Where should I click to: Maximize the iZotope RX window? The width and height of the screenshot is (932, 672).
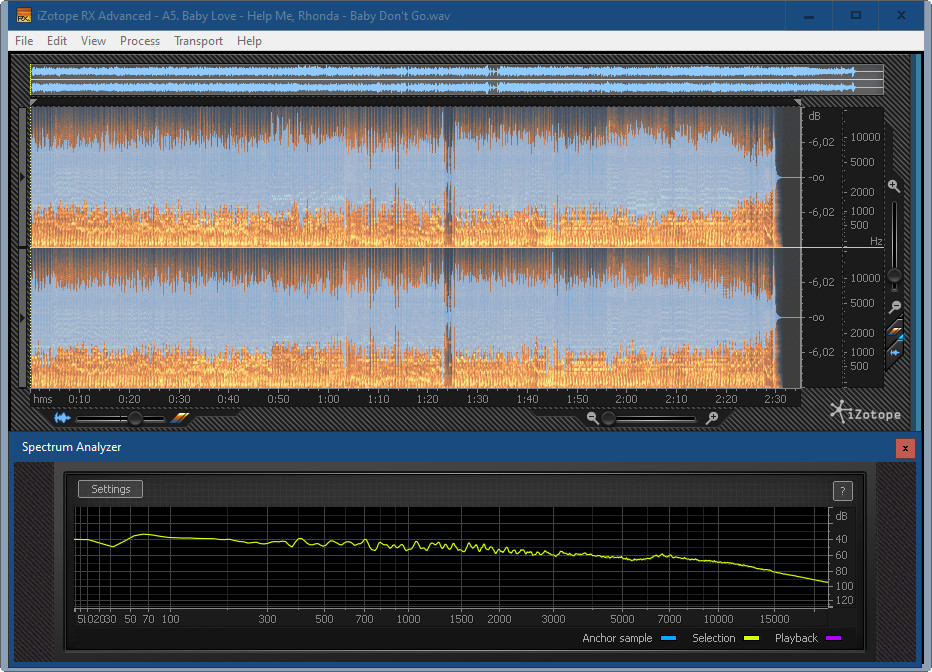tap(855, 16)
